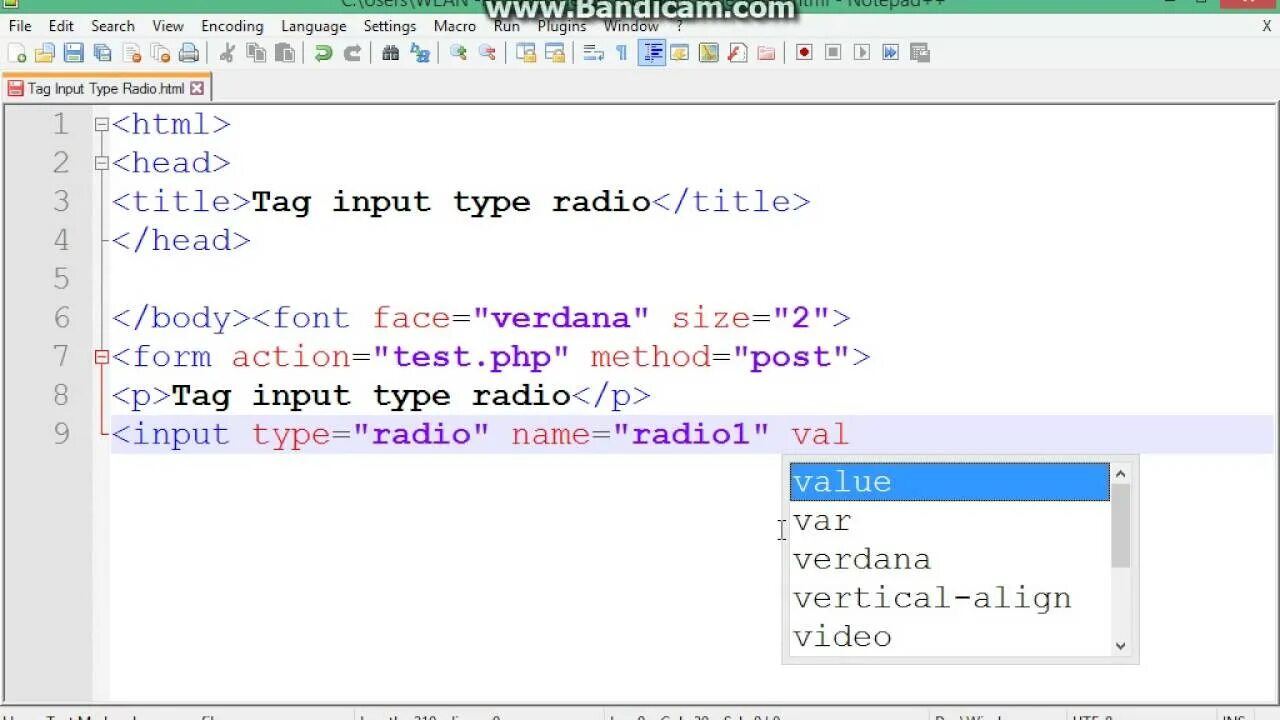Run macro multiple times icon
The image size is (1280, 720).
point(890,53)
